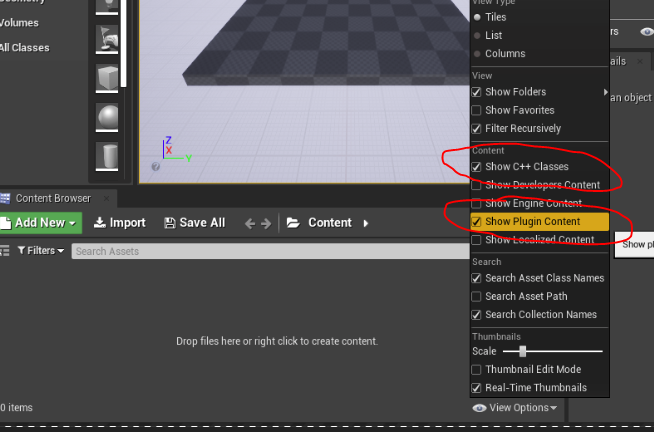Open the Filters dropdown
Viewport: 654px width, 432px height.
click(41, 251)
